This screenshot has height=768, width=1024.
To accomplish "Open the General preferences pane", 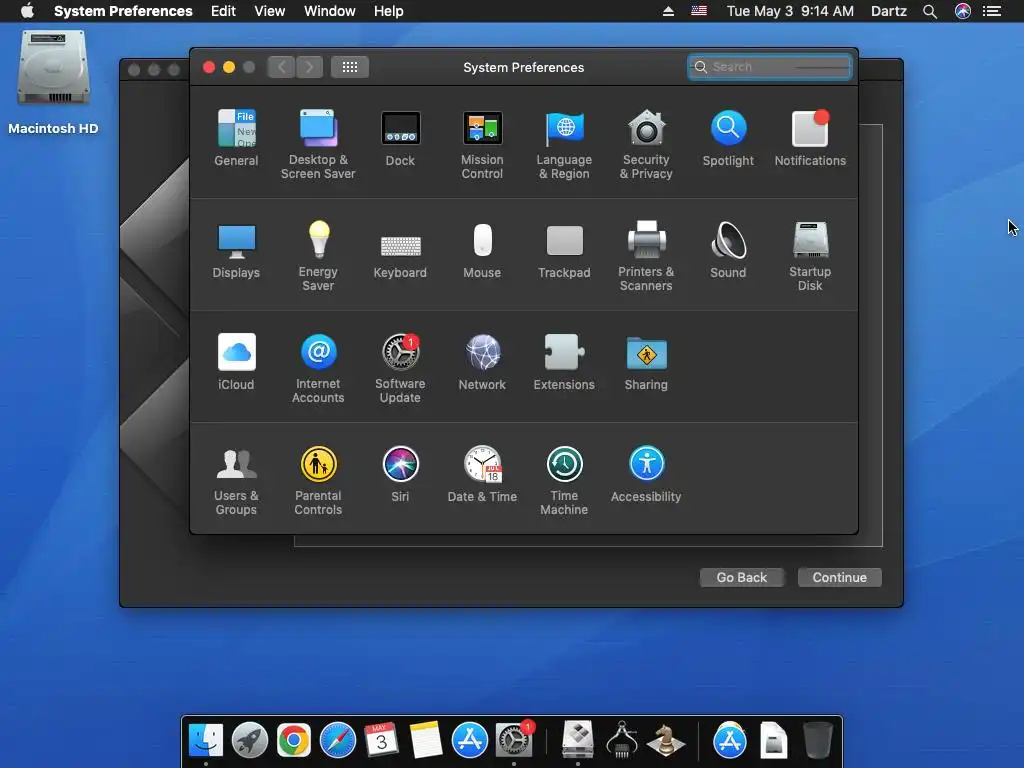I will point(236,138).
